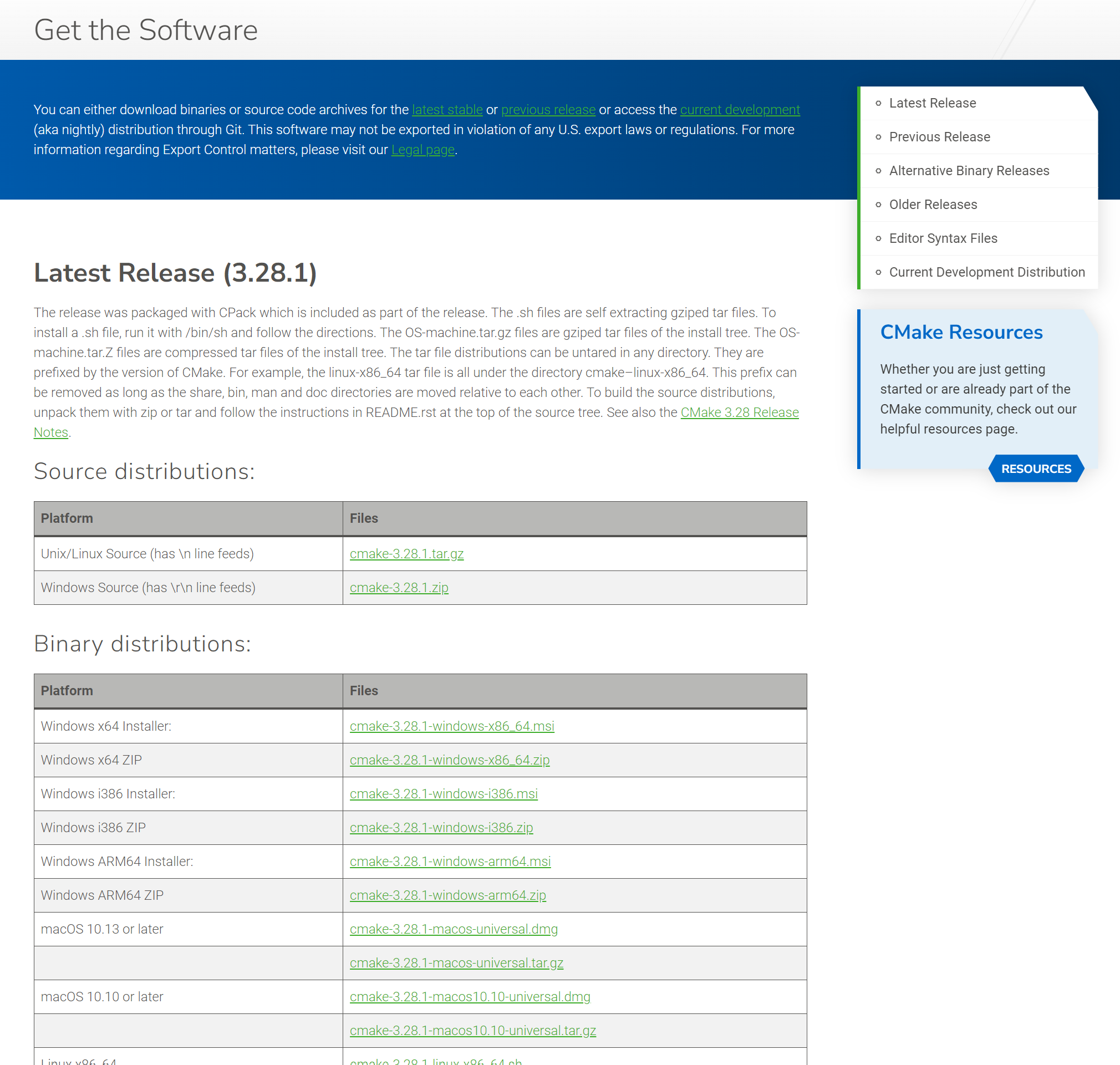Download cmake-3.28.1-windows-i386.zip

click(x=441, y=828)
